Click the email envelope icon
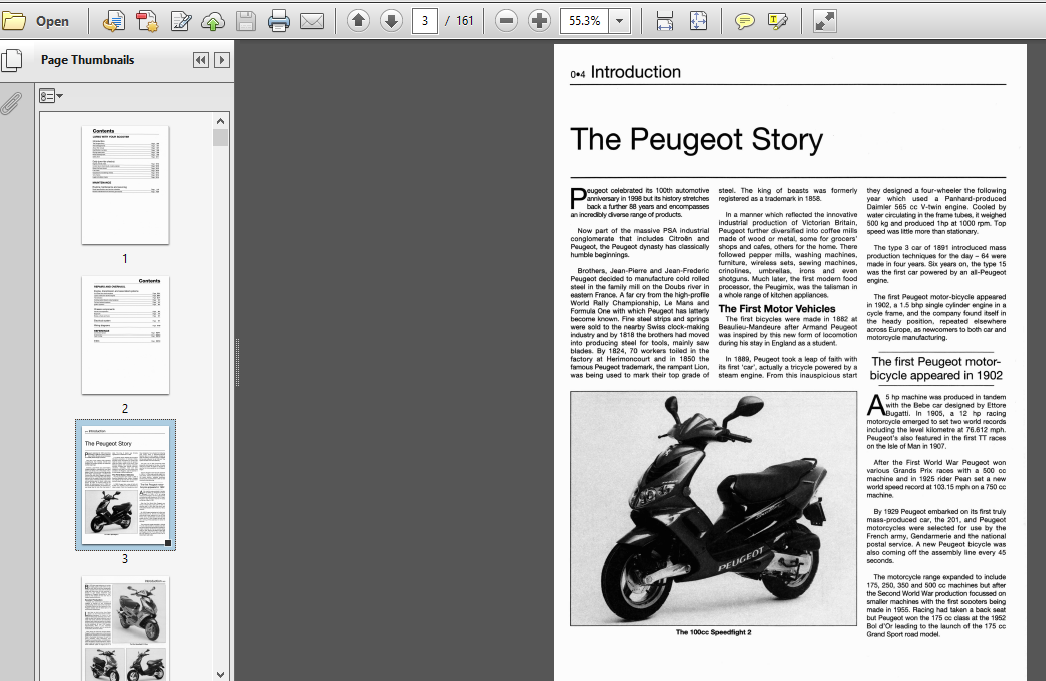The image size is (1046, 681). [x=312, y=21]
